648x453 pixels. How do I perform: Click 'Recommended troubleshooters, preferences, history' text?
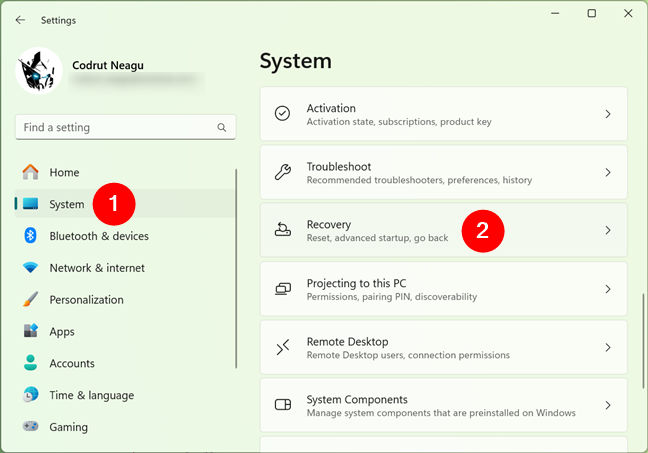(x=419, y=180)
